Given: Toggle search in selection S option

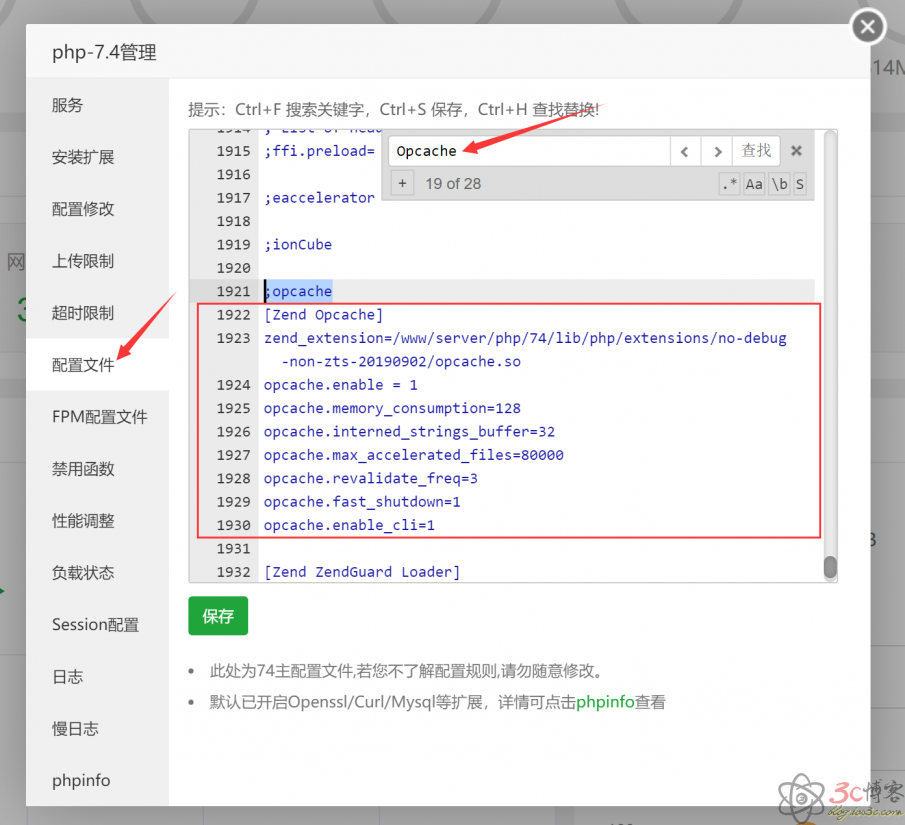Looking at the screenshot, I should point(799,184).
